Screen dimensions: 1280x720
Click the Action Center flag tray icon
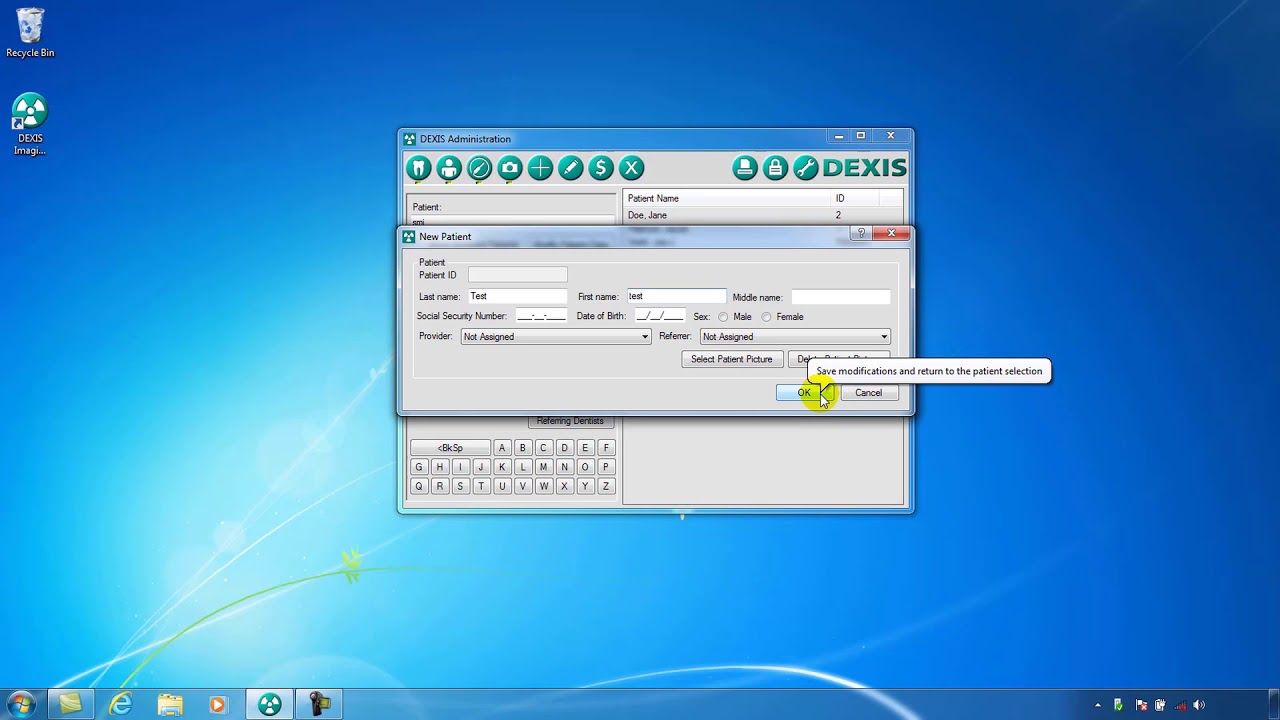1139,705
